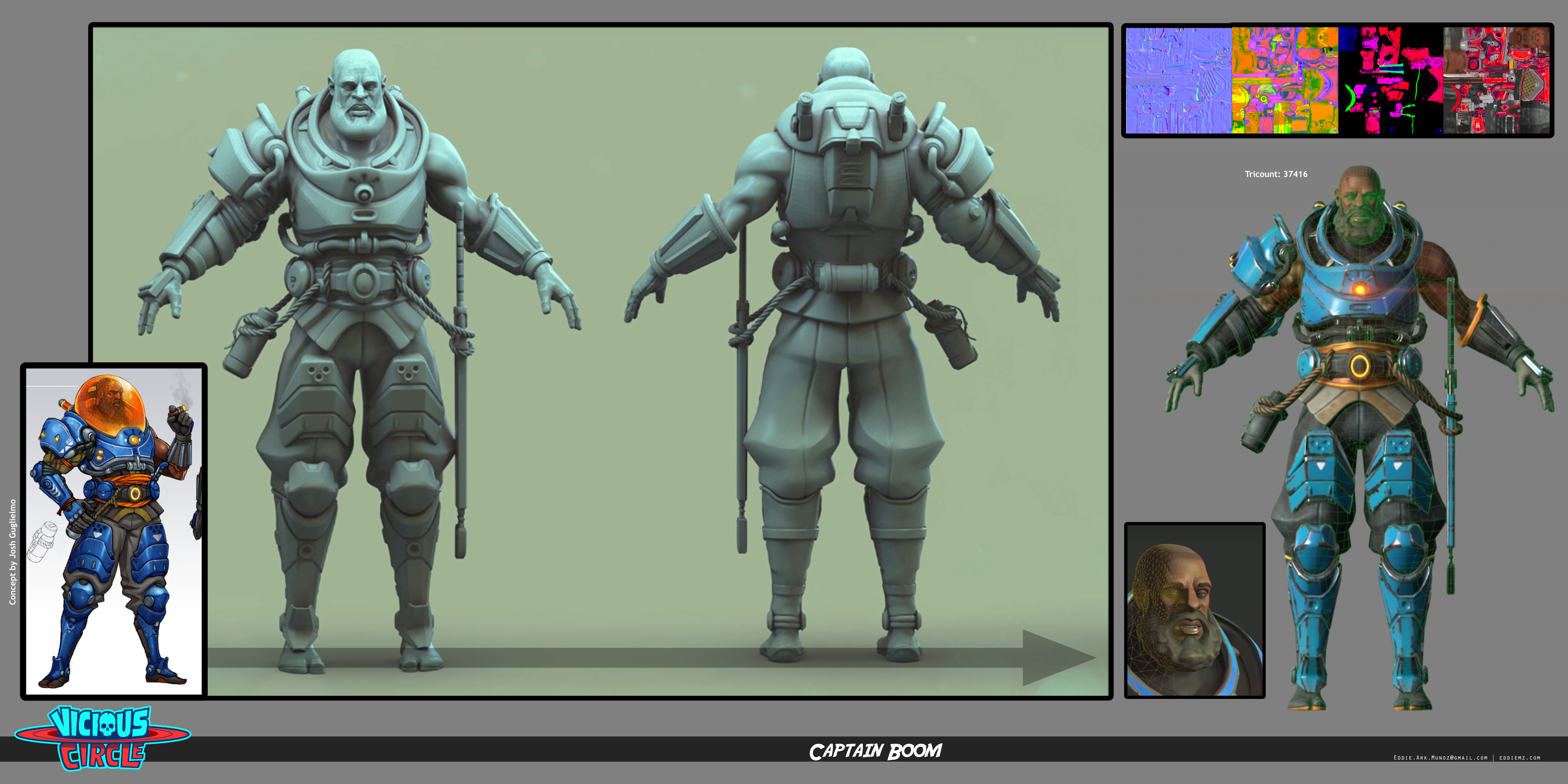This screenshot has width=1568, height=784.
Task: Open the eddiemz.com website link
Action: pyautogui.click(x=1519, y=758)
